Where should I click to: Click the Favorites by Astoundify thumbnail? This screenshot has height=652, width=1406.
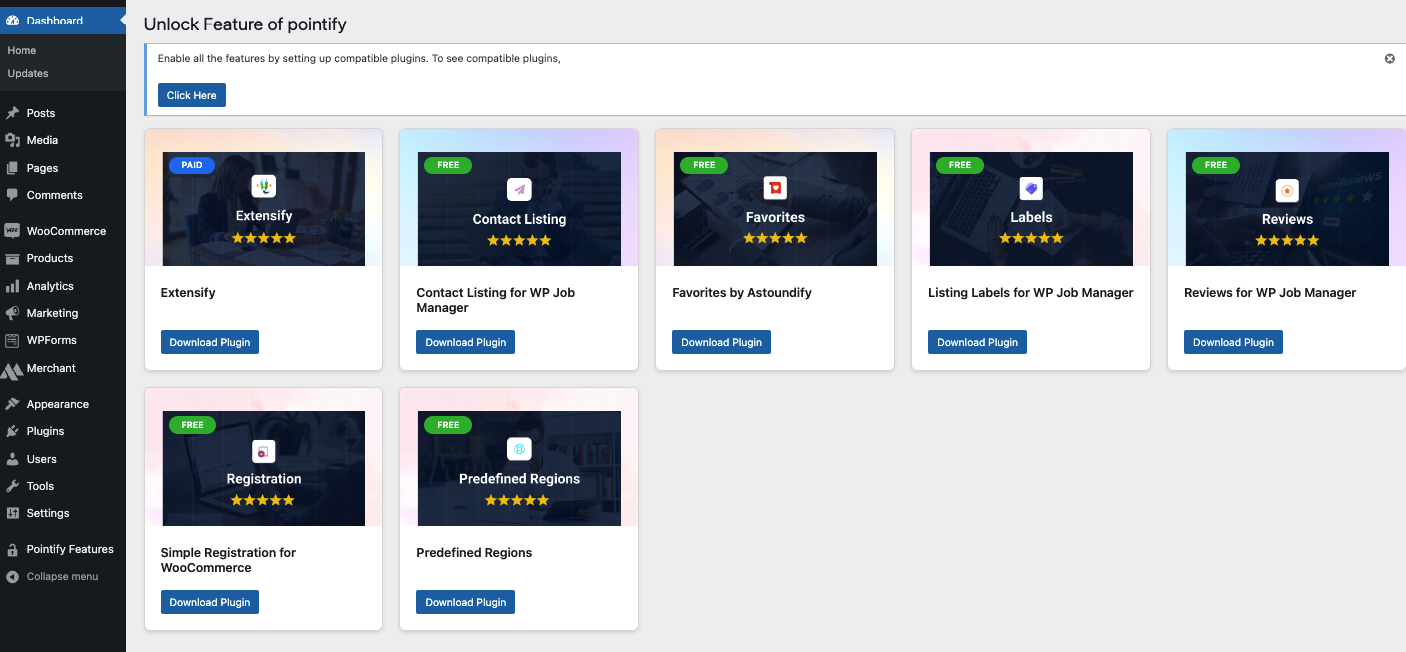point(774,208)
